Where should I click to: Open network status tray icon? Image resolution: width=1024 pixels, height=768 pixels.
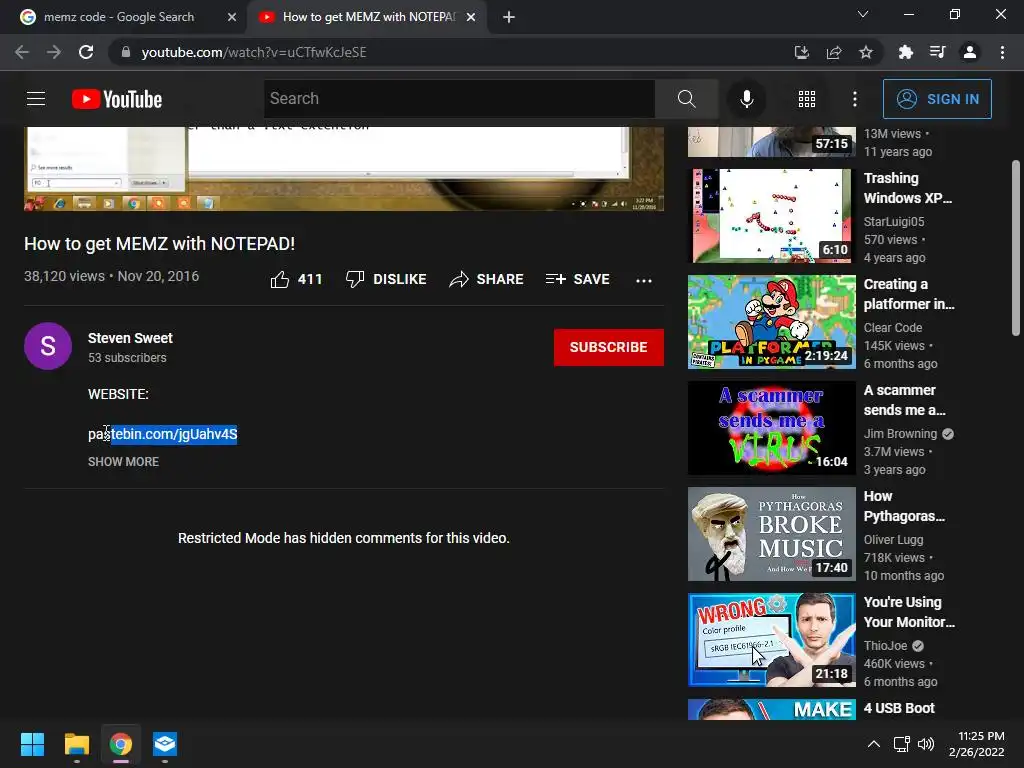click(x=902, y=744)
